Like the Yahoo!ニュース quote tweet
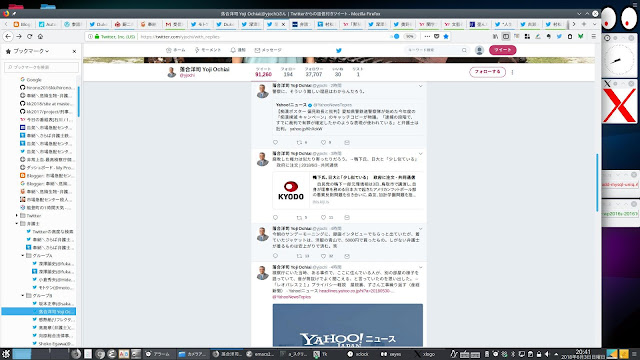The image size is (640, 360). (323, 142)
